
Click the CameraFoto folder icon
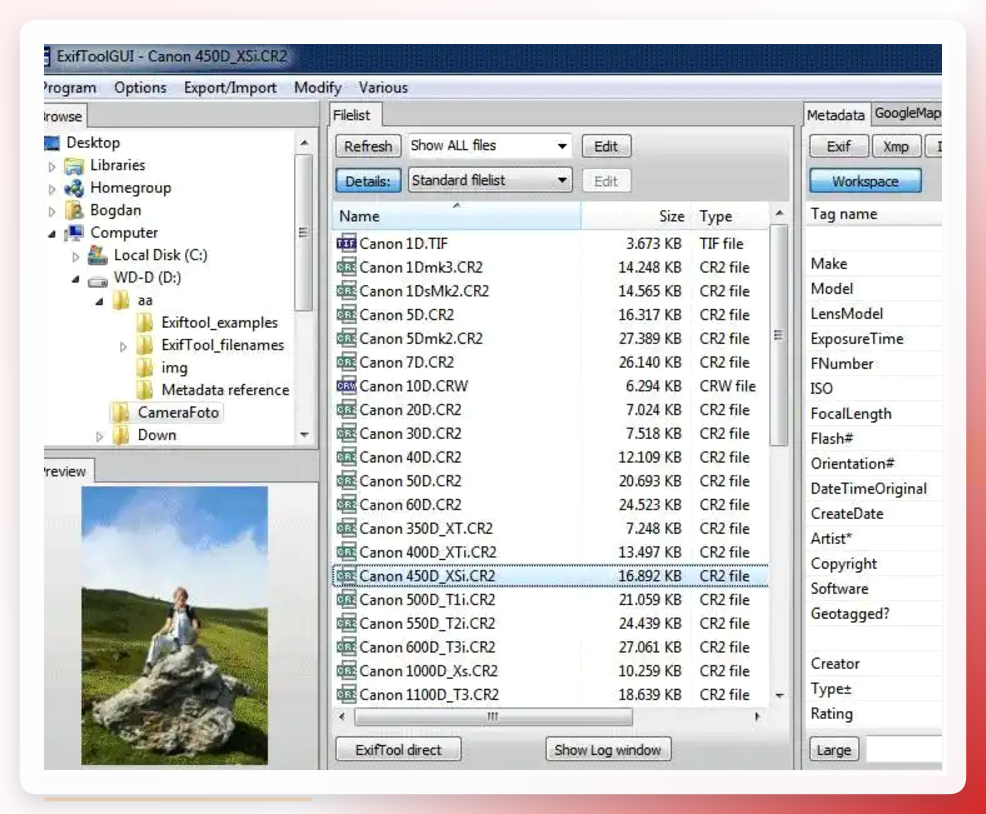click(121, 413)
